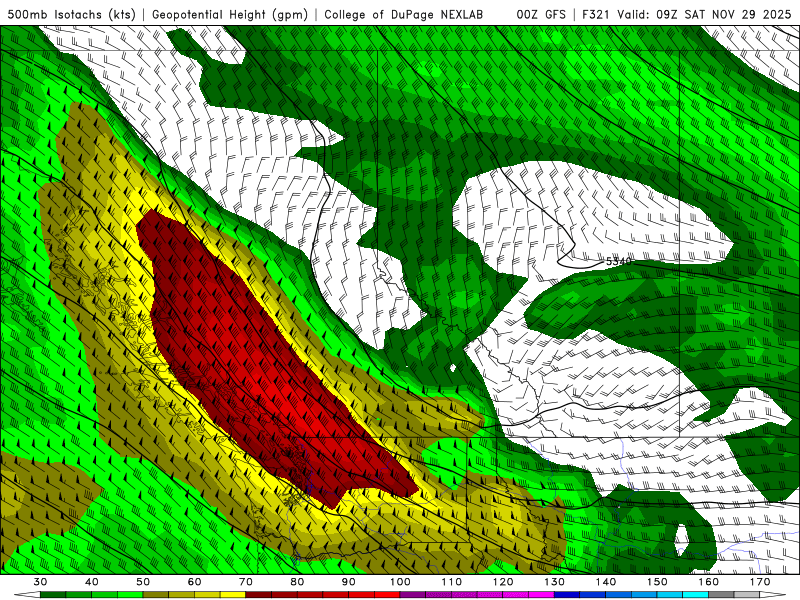Viewport: 800px width, 600px height.
Task: Click the 'Geopotential Height (gpm)' header text
Action: 230,14
